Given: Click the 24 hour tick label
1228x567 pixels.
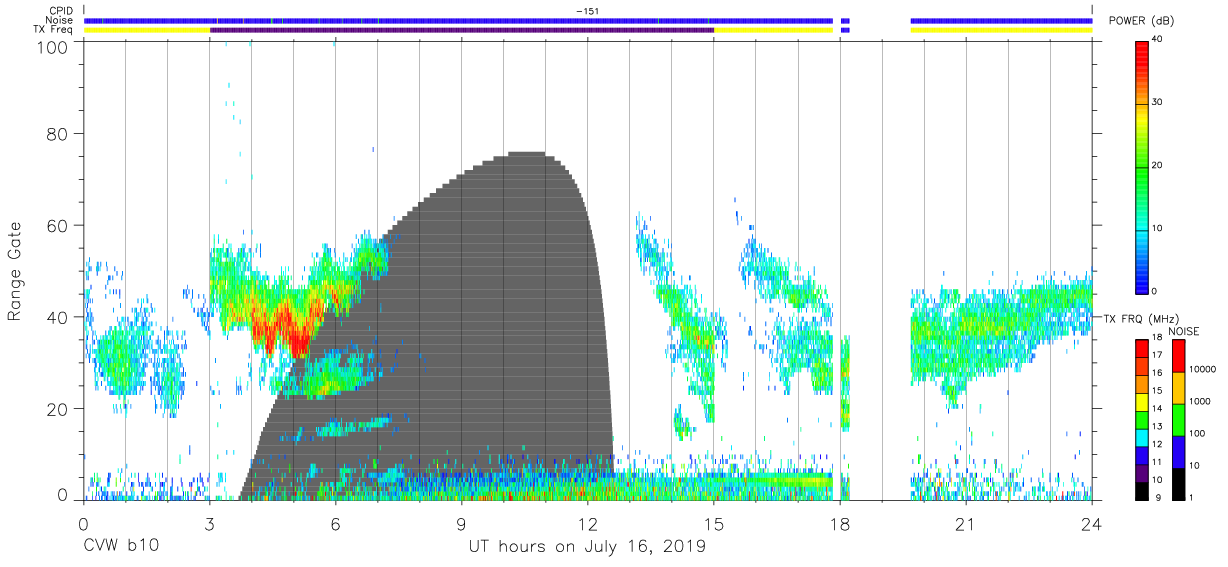Looking at the screenshot, I should (1091, 522).
